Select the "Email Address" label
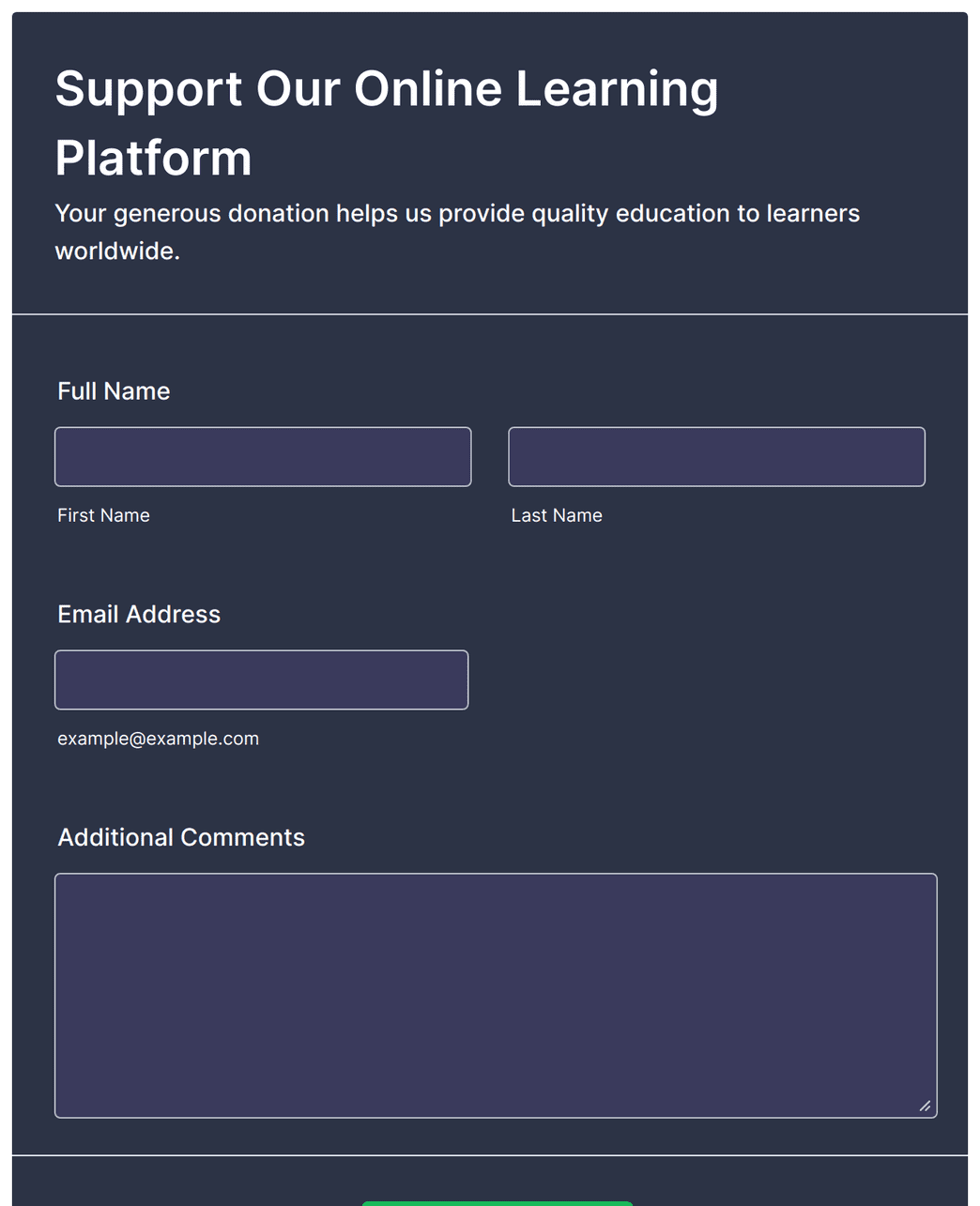 pyautogui.click(x=139, y=615)
